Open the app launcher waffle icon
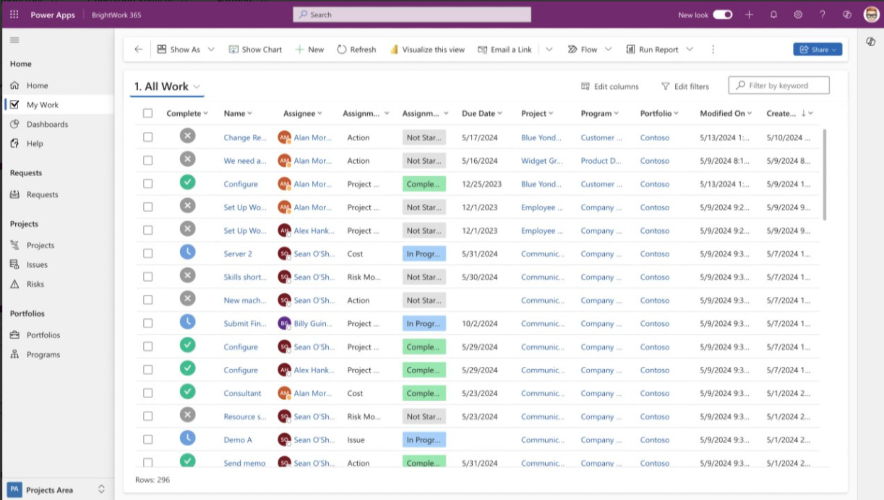 tap(14, 15)
